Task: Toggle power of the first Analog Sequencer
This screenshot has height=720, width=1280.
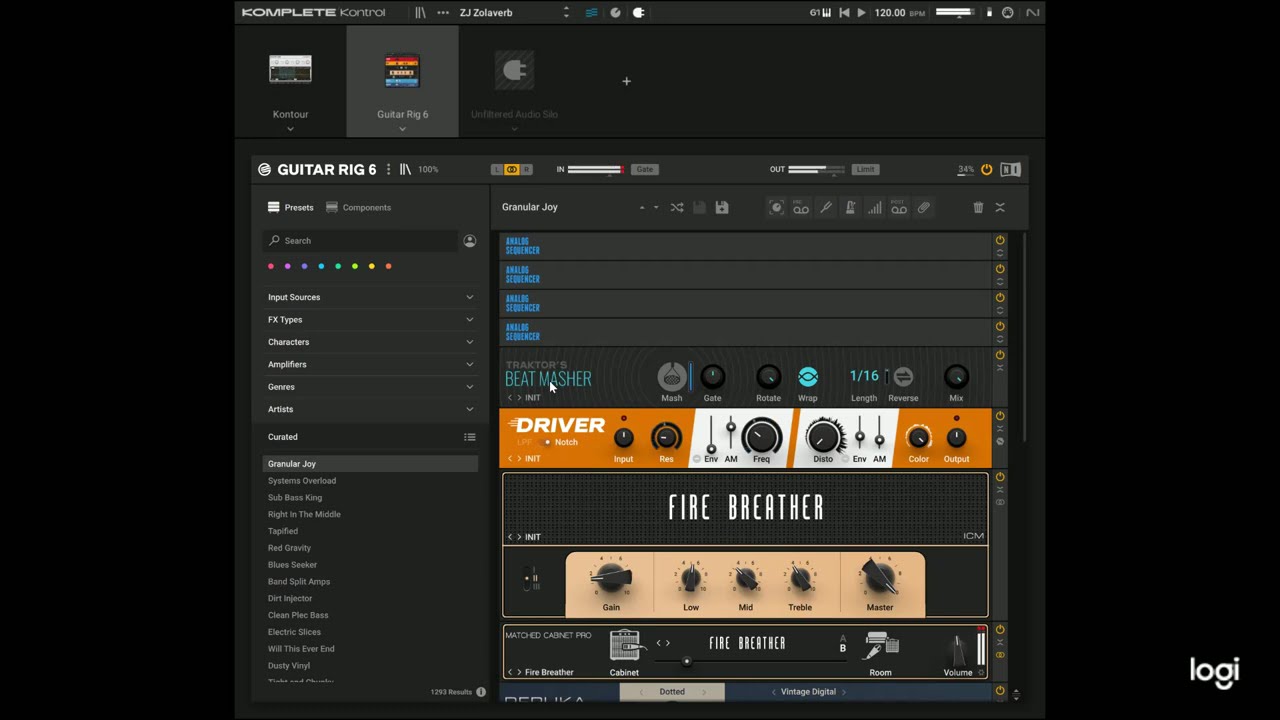Action: [999, 240]
